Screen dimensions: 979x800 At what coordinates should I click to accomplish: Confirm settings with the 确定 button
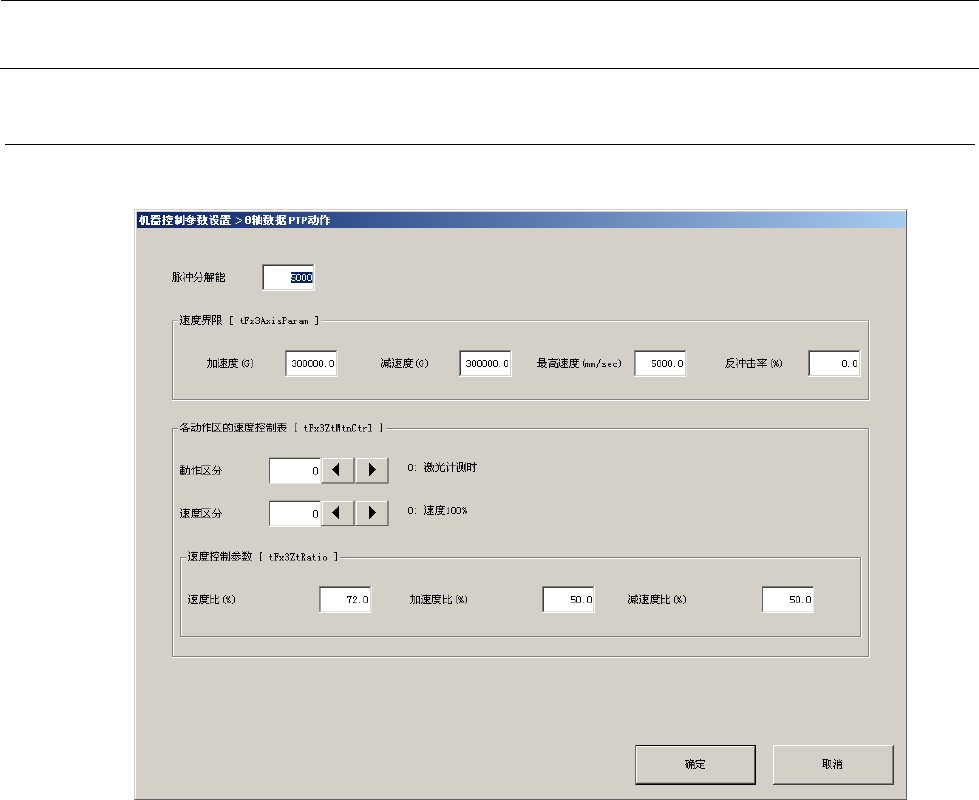(x=695, y=763)
